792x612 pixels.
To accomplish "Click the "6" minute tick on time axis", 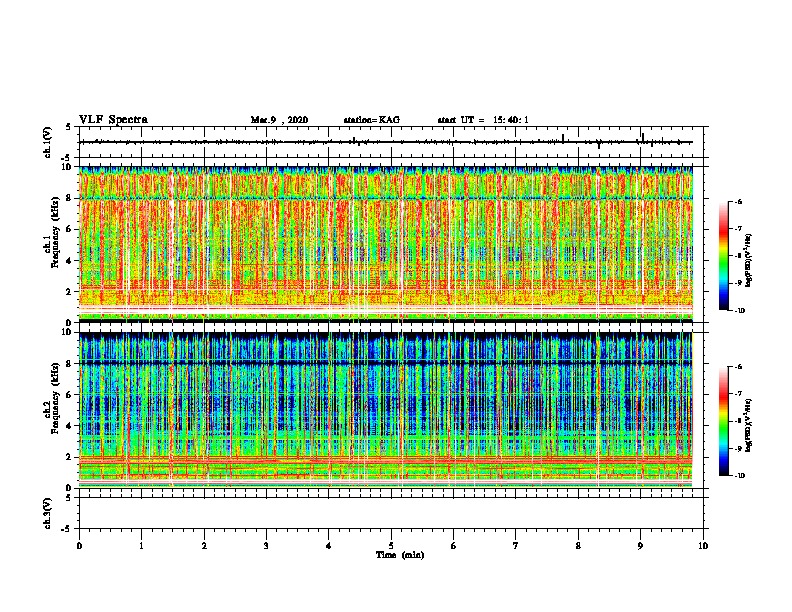I will (454, 546).
